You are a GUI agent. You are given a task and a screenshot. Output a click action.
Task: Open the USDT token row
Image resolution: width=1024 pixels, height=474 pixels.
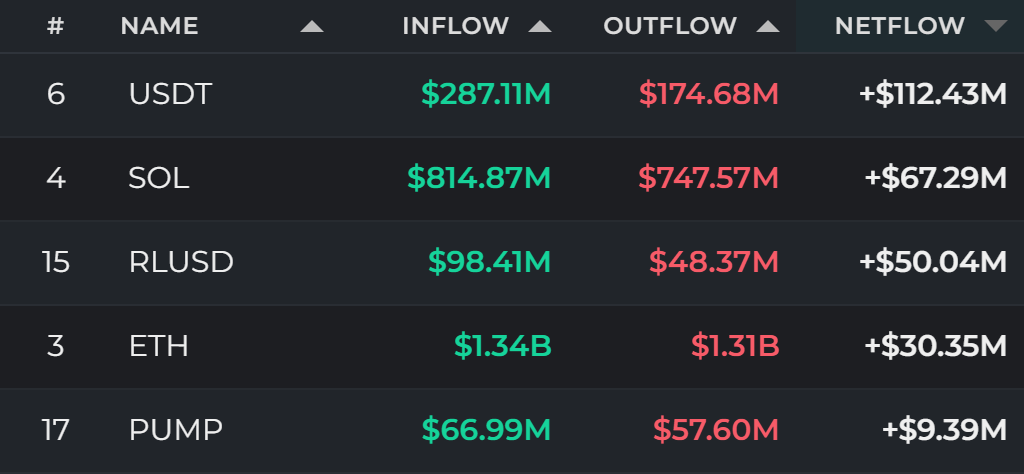(512, 95)
